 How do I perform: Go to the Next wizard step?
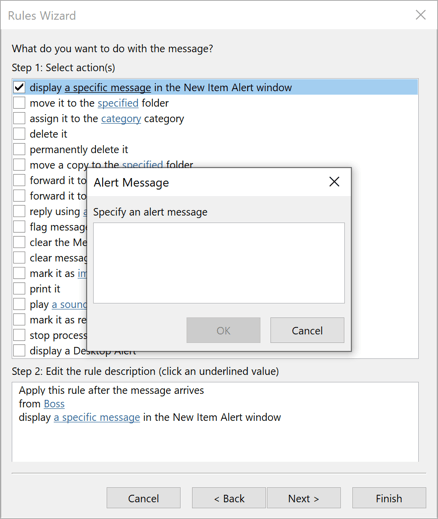point(304,498)
